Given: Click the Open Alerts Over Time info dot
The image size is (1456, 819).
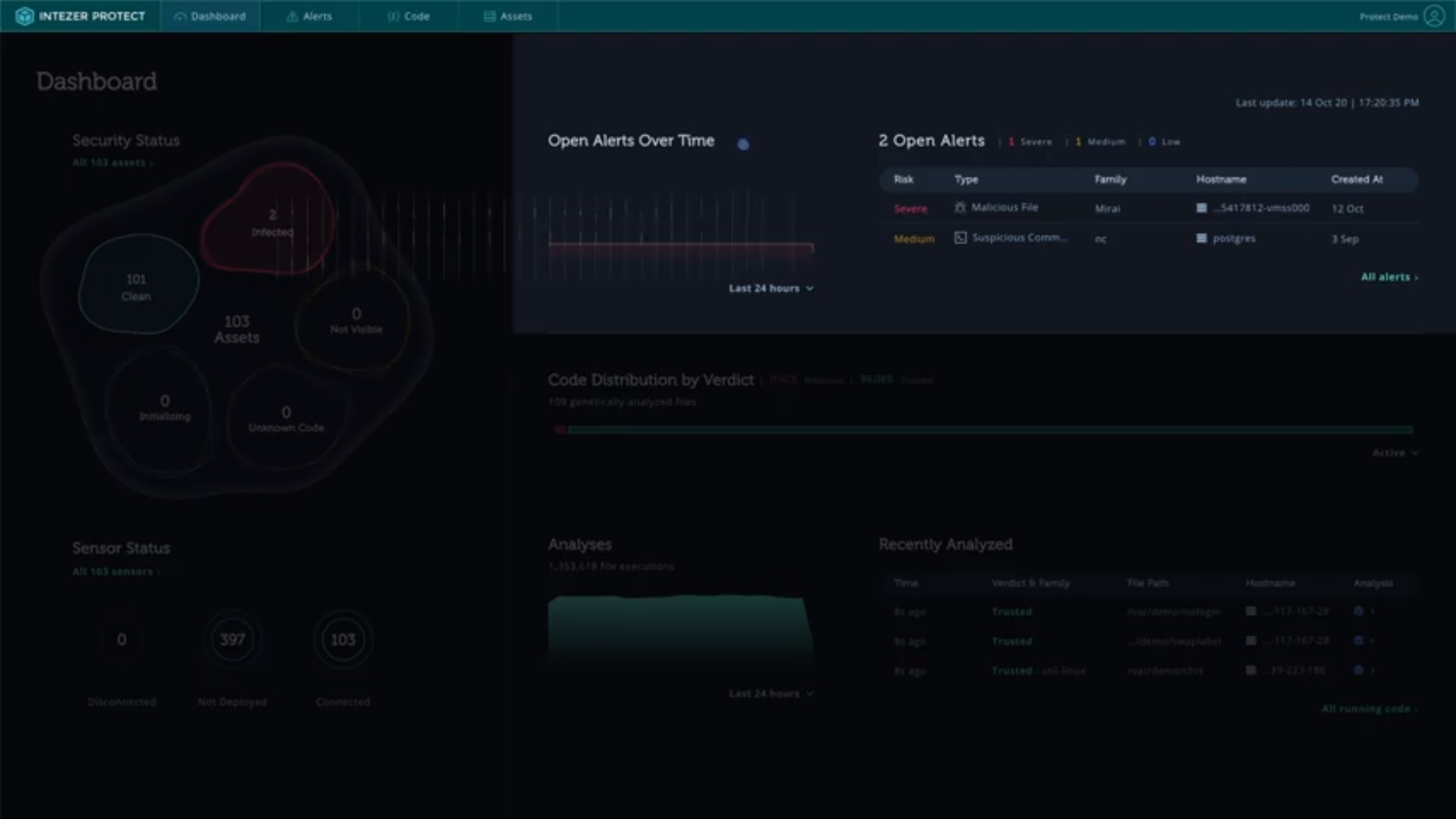Looking at the screenshot, I should (743, 144).
